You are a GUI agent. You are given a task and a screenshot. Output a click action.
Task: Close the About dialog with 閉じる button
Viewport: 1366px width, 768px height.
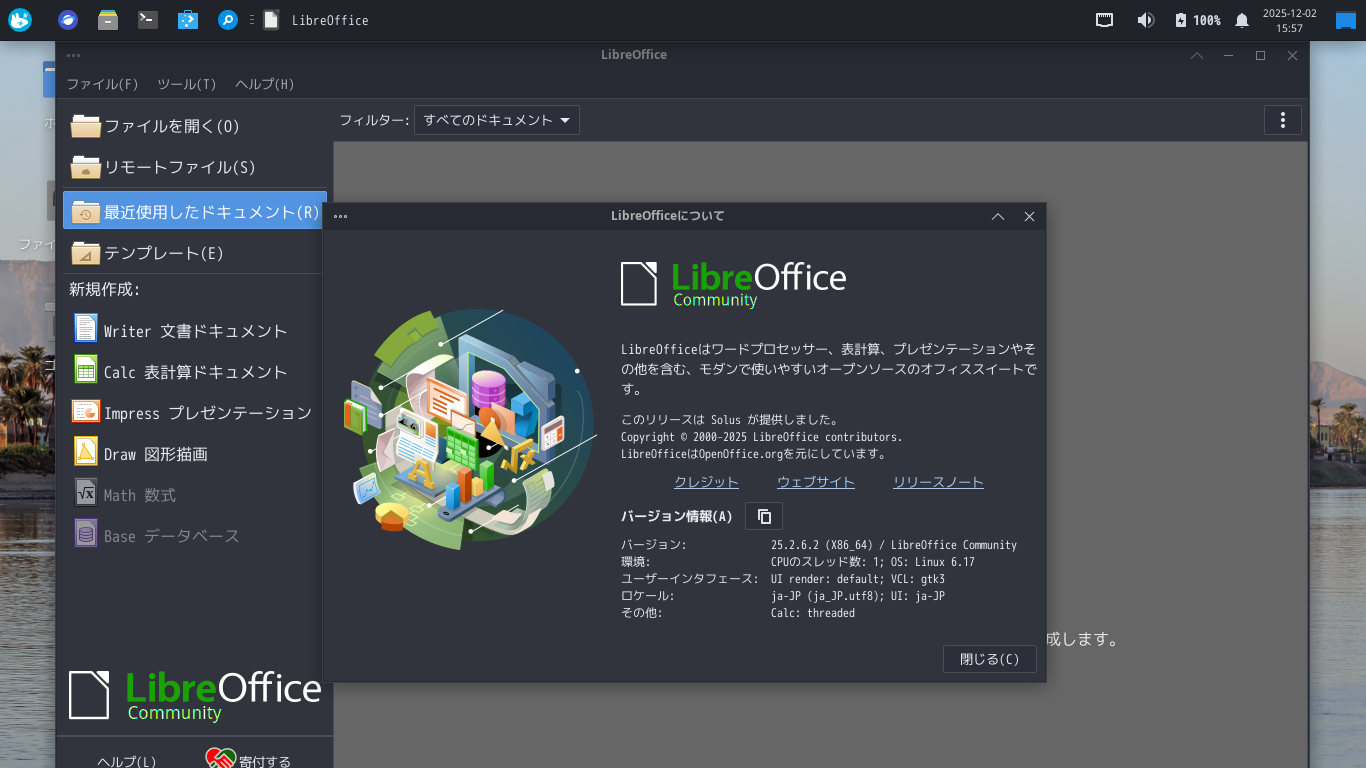(x=989, y=658)
